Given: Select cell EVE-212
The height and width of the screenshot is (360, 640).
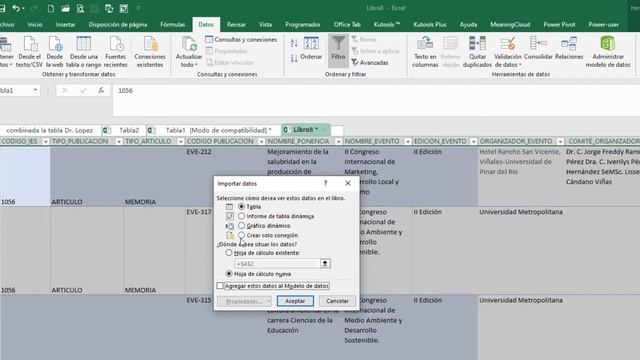Looking at the screenshot, I should click(x=225, y=177).
